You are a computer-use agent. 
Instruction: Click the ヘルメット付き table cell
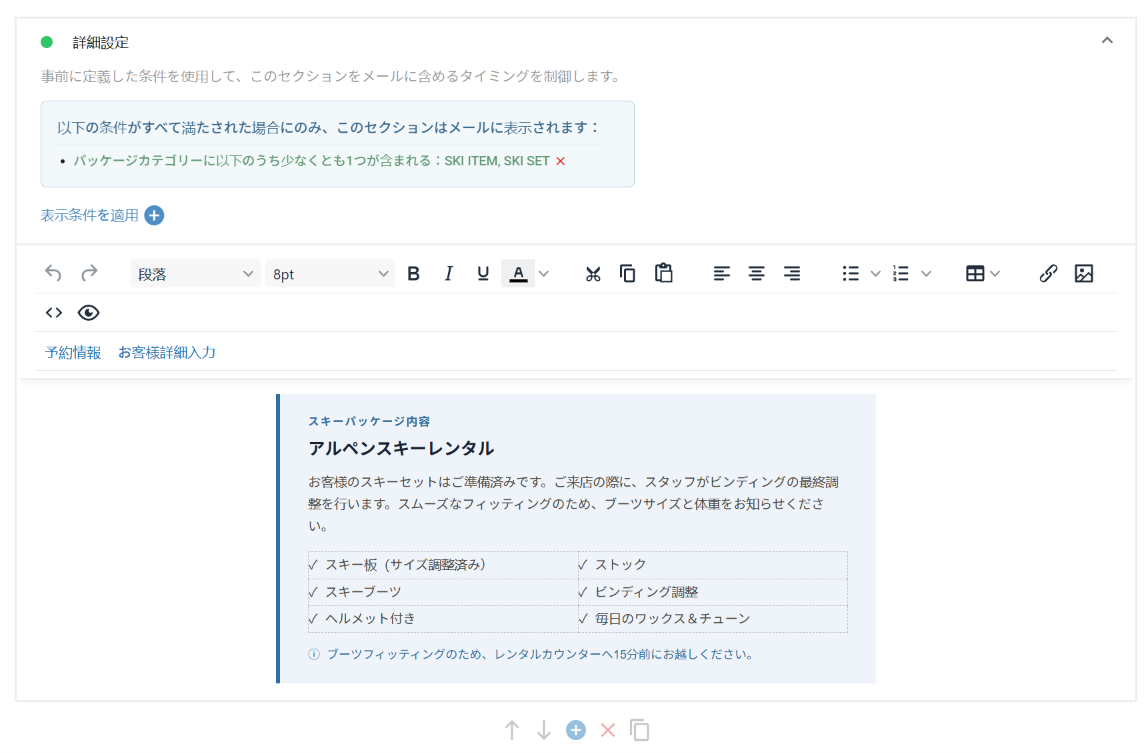click(443, 618)
